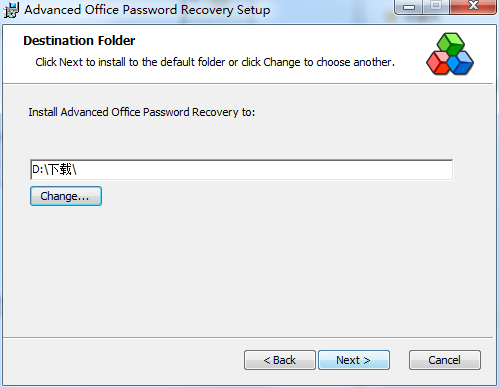Open the folder browser via Change...
The image size is (499, 388).
66,196
